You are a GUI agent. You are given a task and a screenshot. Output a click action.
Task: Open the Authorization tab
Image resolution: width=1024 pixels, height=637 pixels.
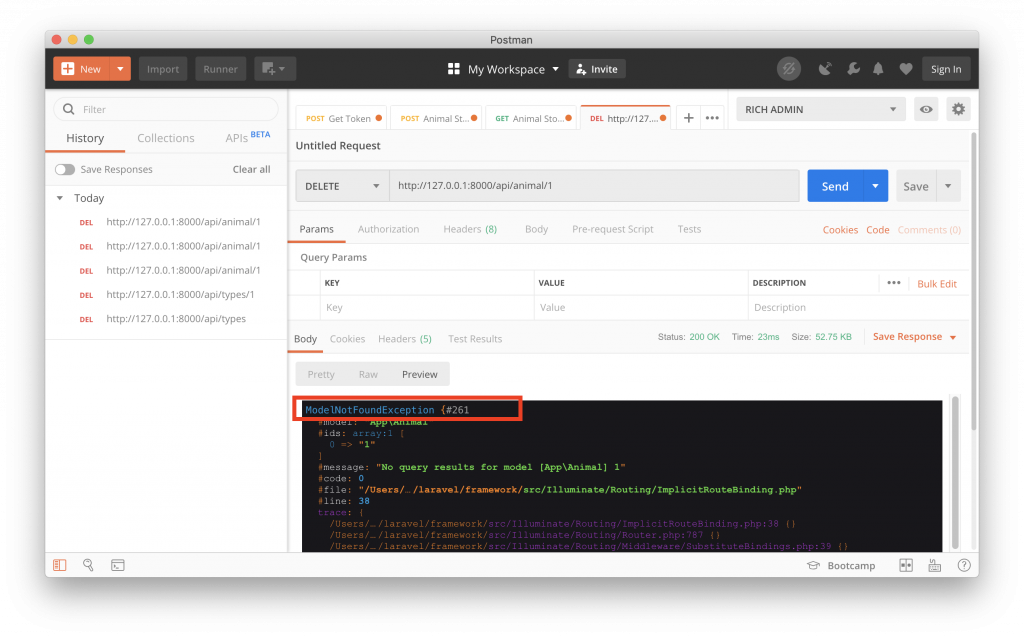coord(389,229)
